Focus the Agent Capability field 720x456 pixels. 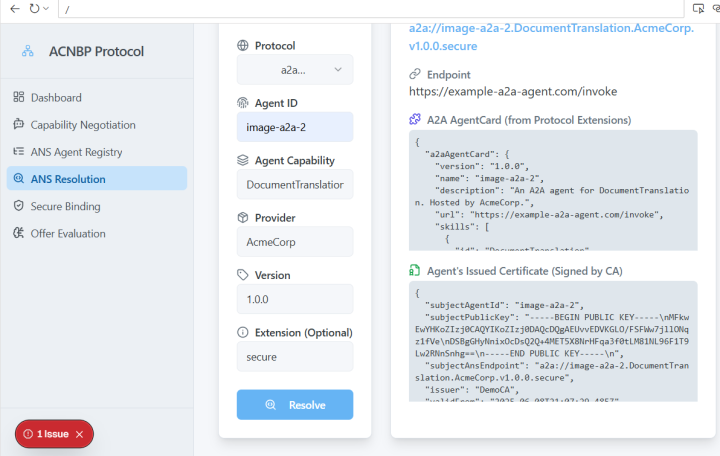pyautogui.click(x=295, y=184)
